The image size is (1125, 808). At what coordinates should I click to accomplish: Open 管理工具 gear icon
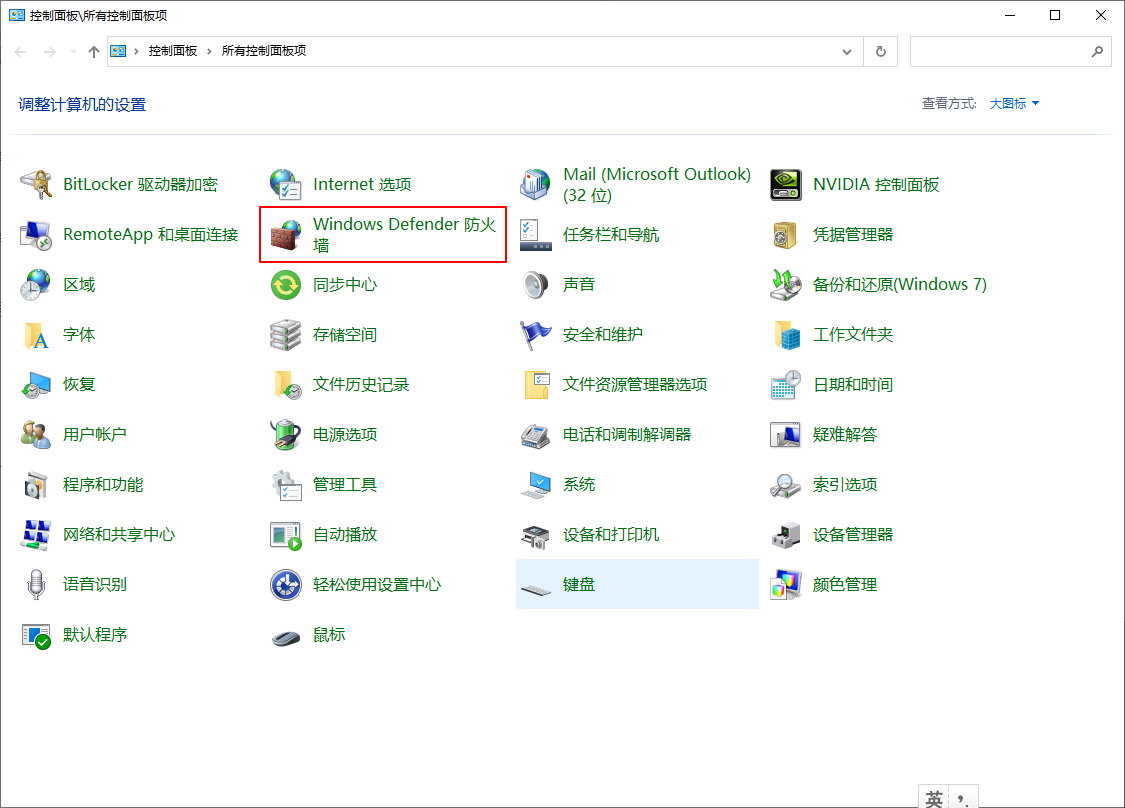[286, 485]
